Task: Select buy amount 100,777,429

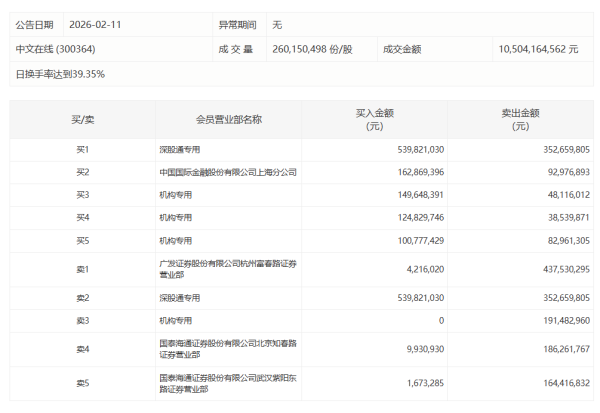Action: point(421,241)
